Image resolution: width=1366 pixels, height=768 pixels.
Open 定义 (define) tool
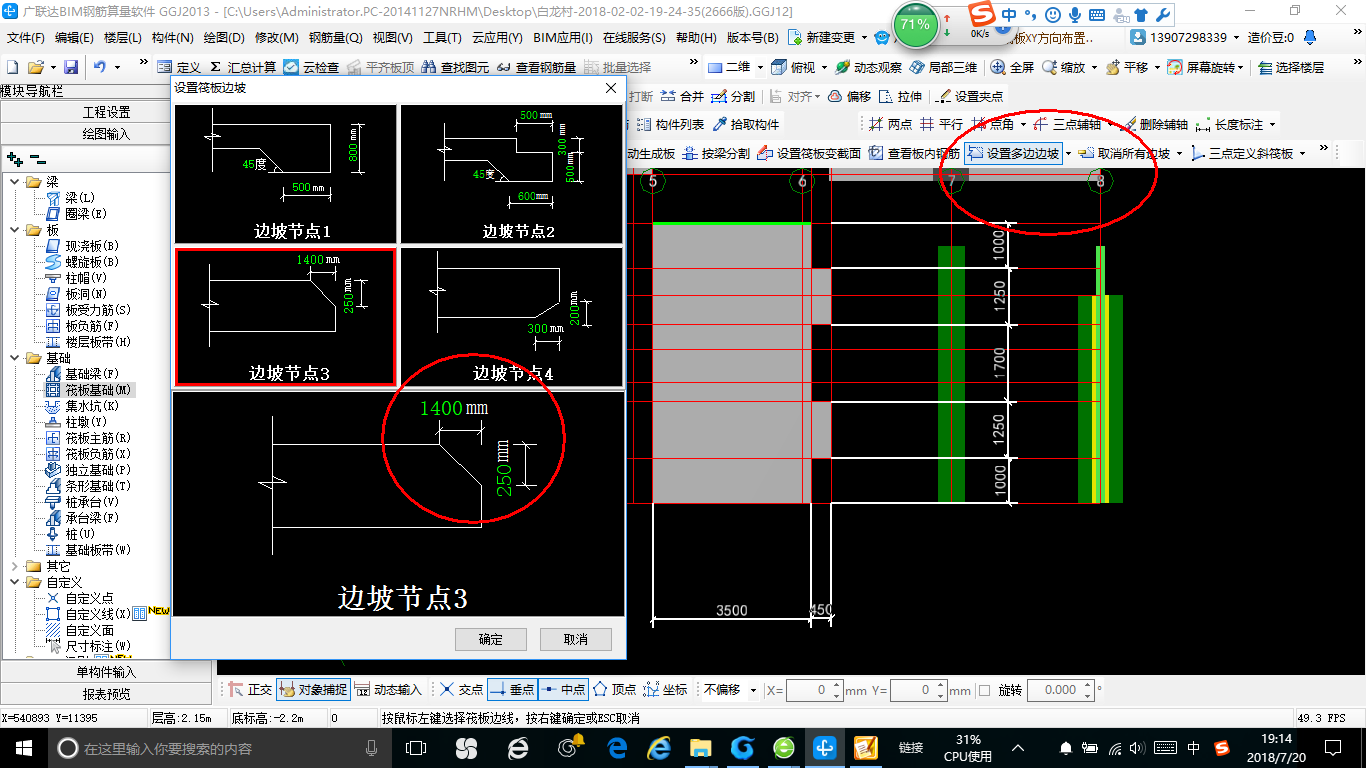(x=179, y=67)
